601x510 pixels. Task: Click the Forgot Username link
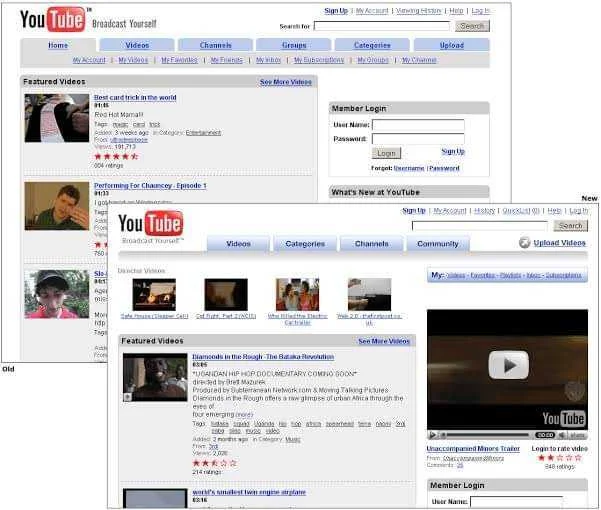click(x=409, y=168)
